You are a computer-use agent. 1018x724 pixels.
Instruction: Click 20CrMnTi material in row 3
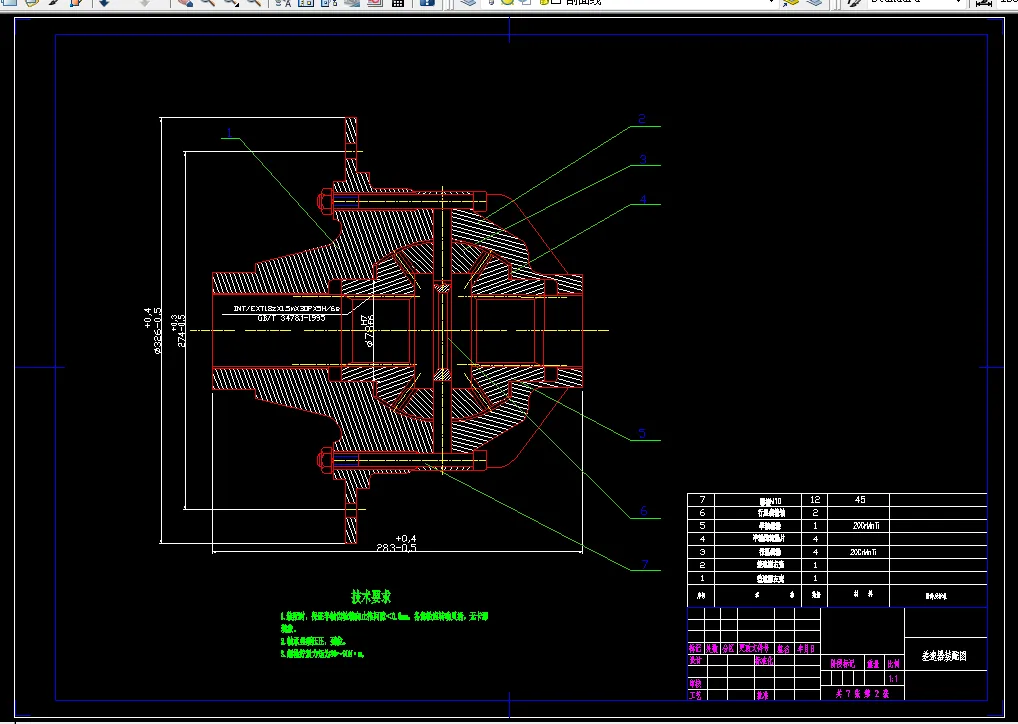(x=863, y=552)
